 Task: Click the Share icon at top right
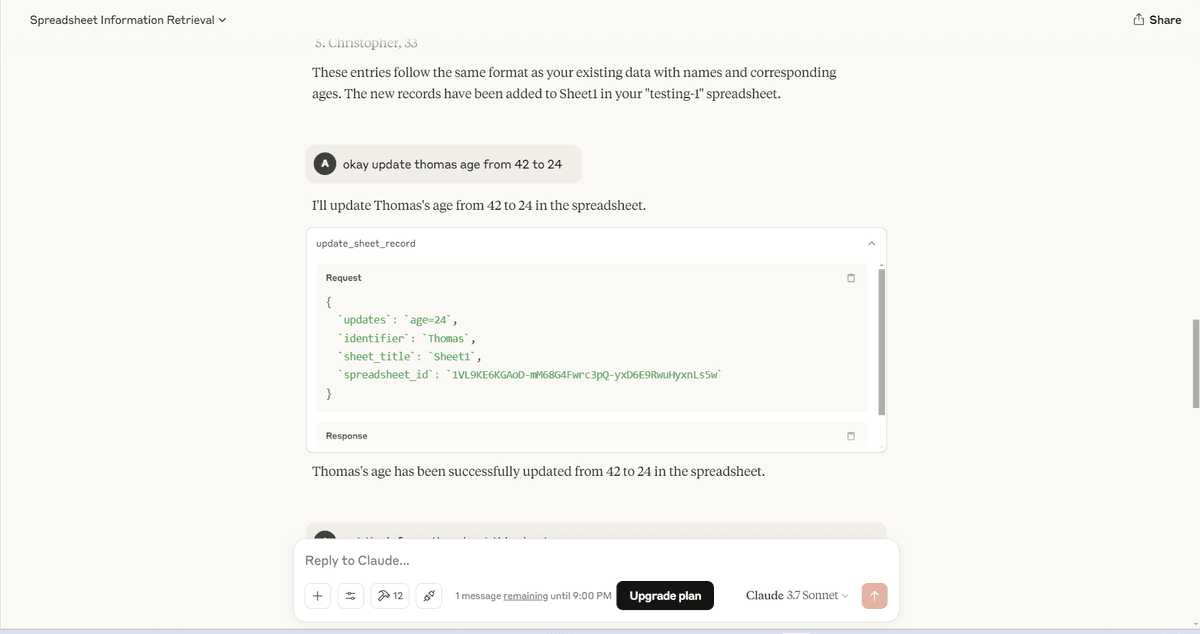point(1139,20)
